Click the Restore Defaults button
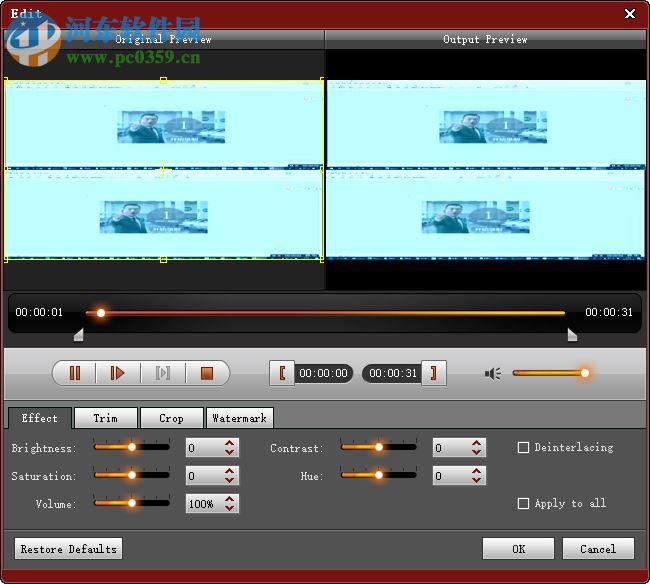The width and height of the screenshot is (650, 584). point(68,549)
